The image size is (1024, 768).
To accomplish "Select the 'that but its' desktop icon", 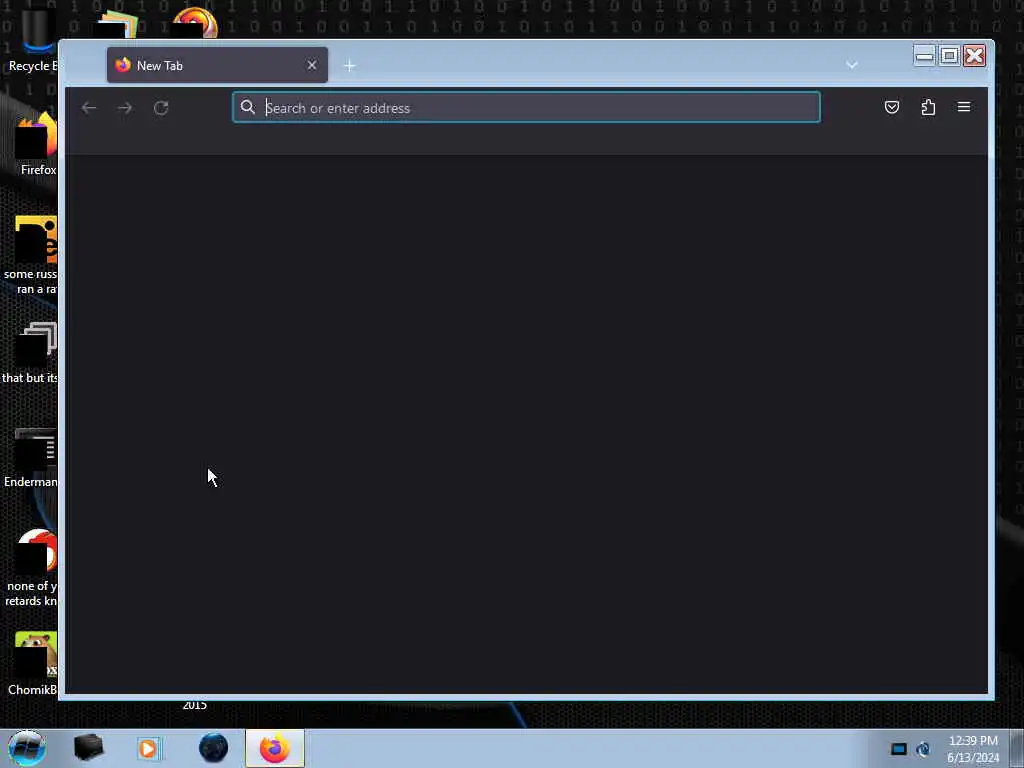I will coord(30,353).
